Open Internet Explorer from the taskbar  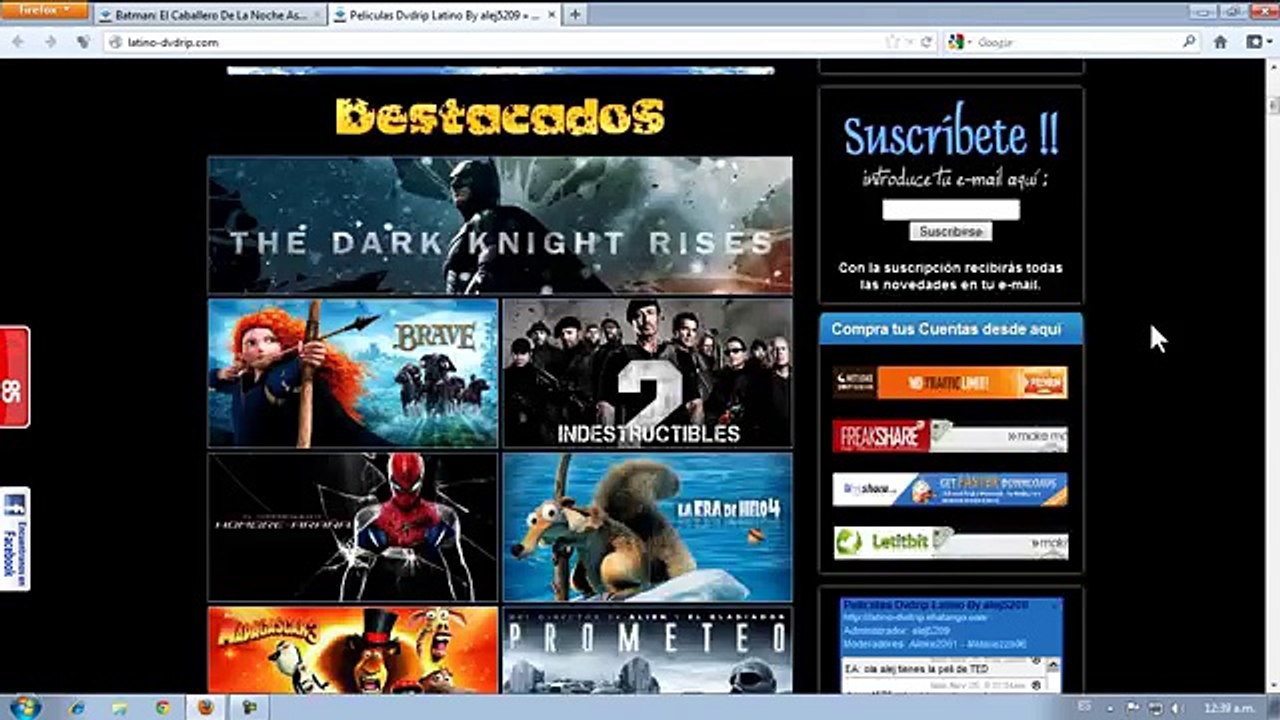(x=77, y=707)
